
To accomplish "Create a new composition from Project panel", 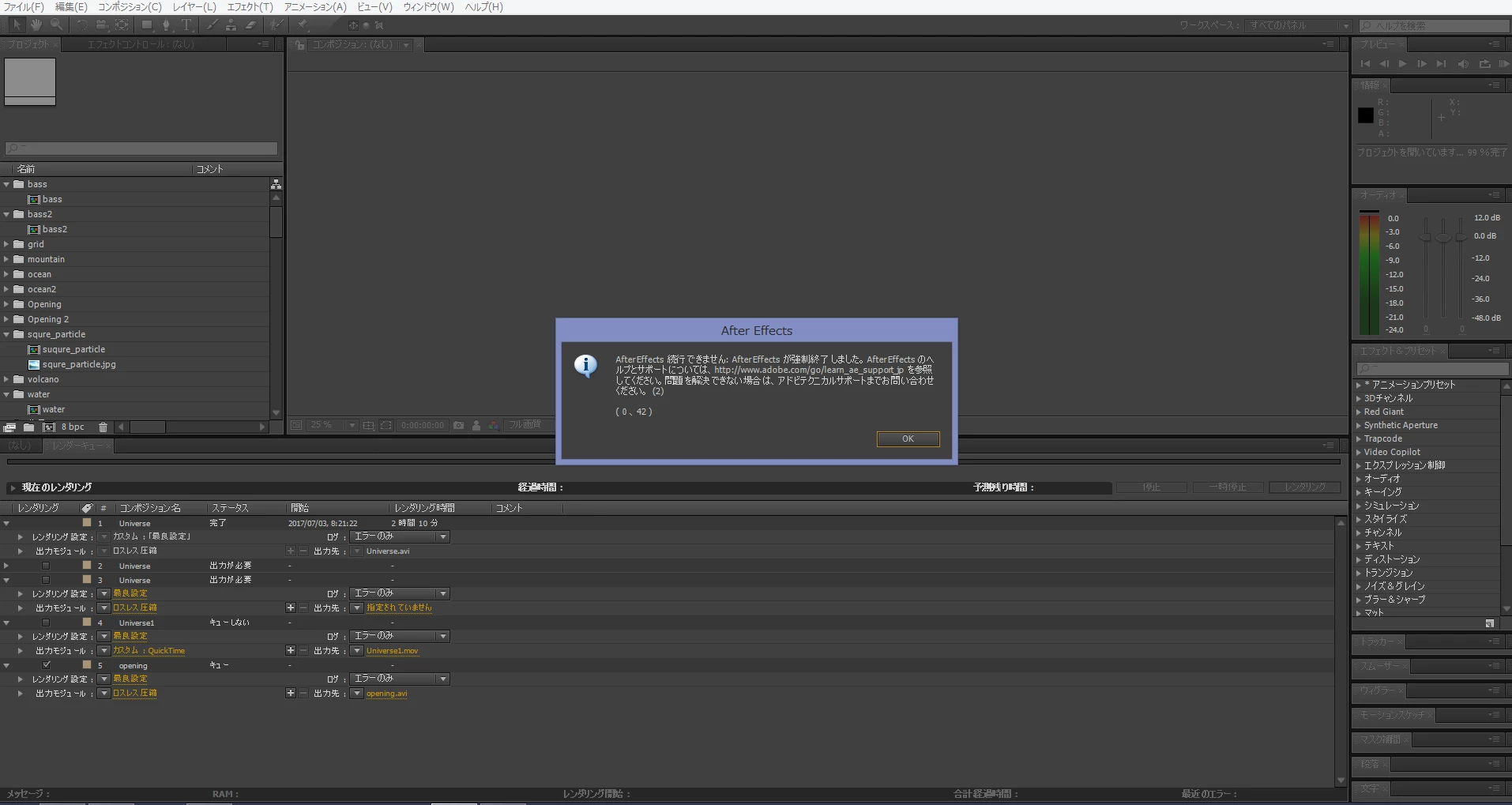I will 49,427.
